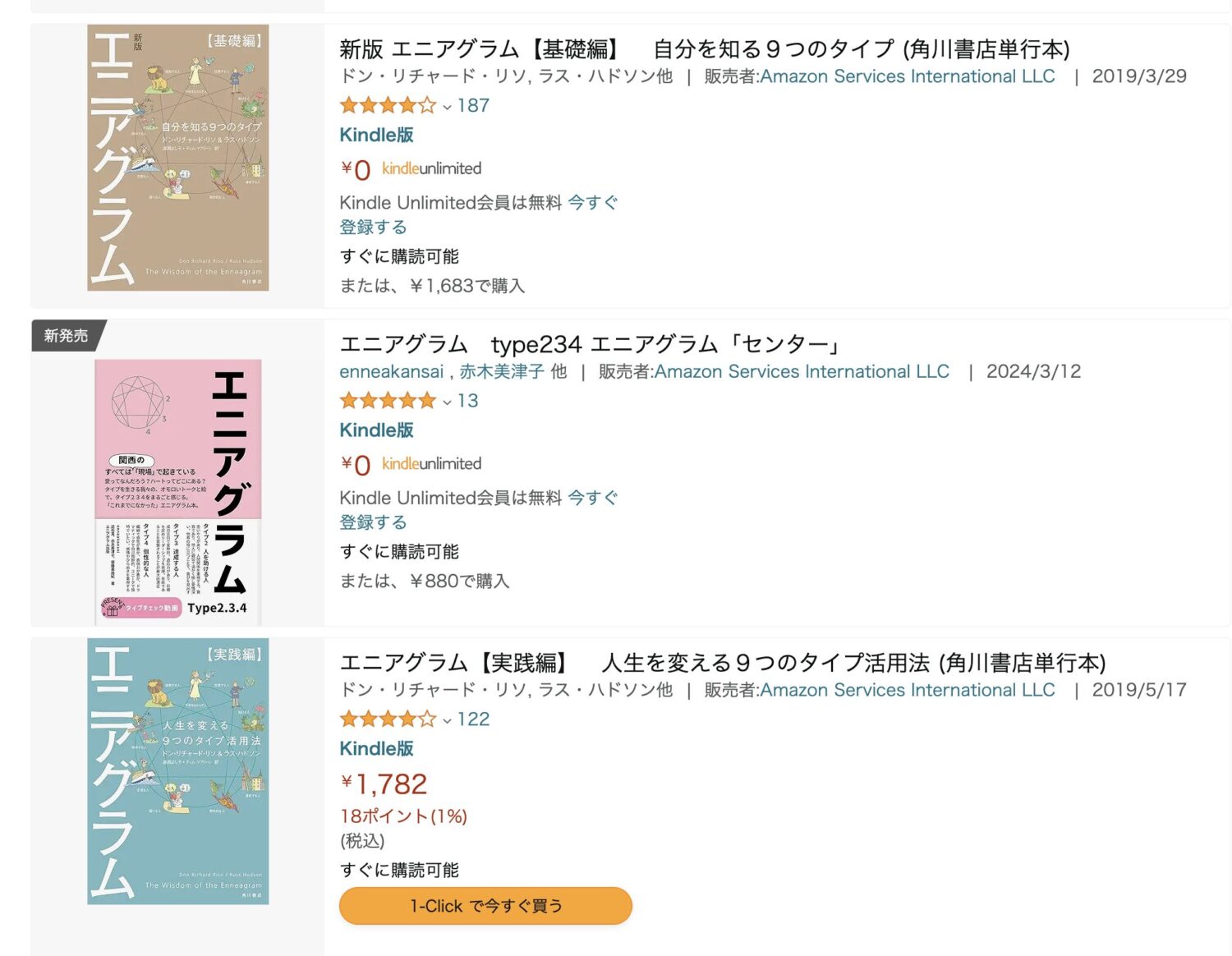1232x956 pixels.
Task: Click the beige 基礎編 book cover thumbnail
Action: pyautogui.click(x=178, y=158)
